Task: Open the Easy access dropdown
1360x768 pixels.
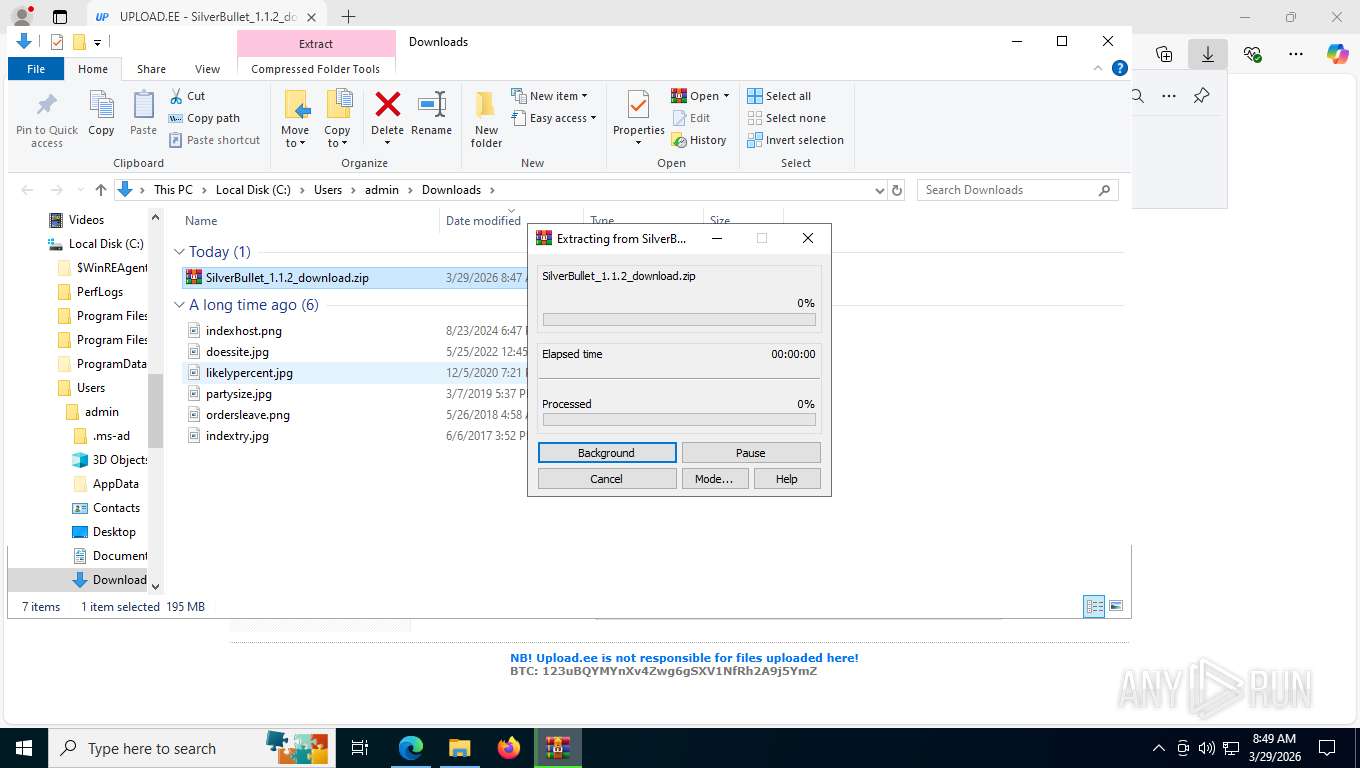Action: click(x=554, y=118)
